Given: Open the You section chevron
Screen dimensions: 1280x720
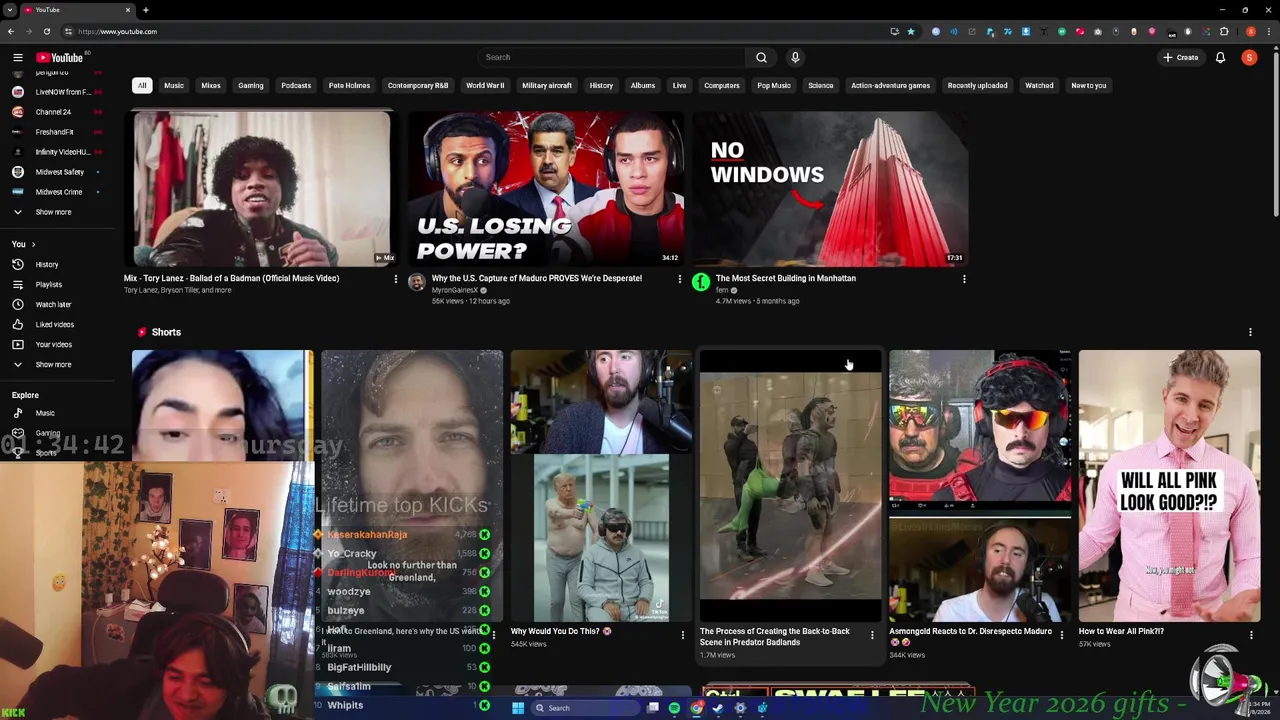Looking at the screenshot, I should pos(33,245).
